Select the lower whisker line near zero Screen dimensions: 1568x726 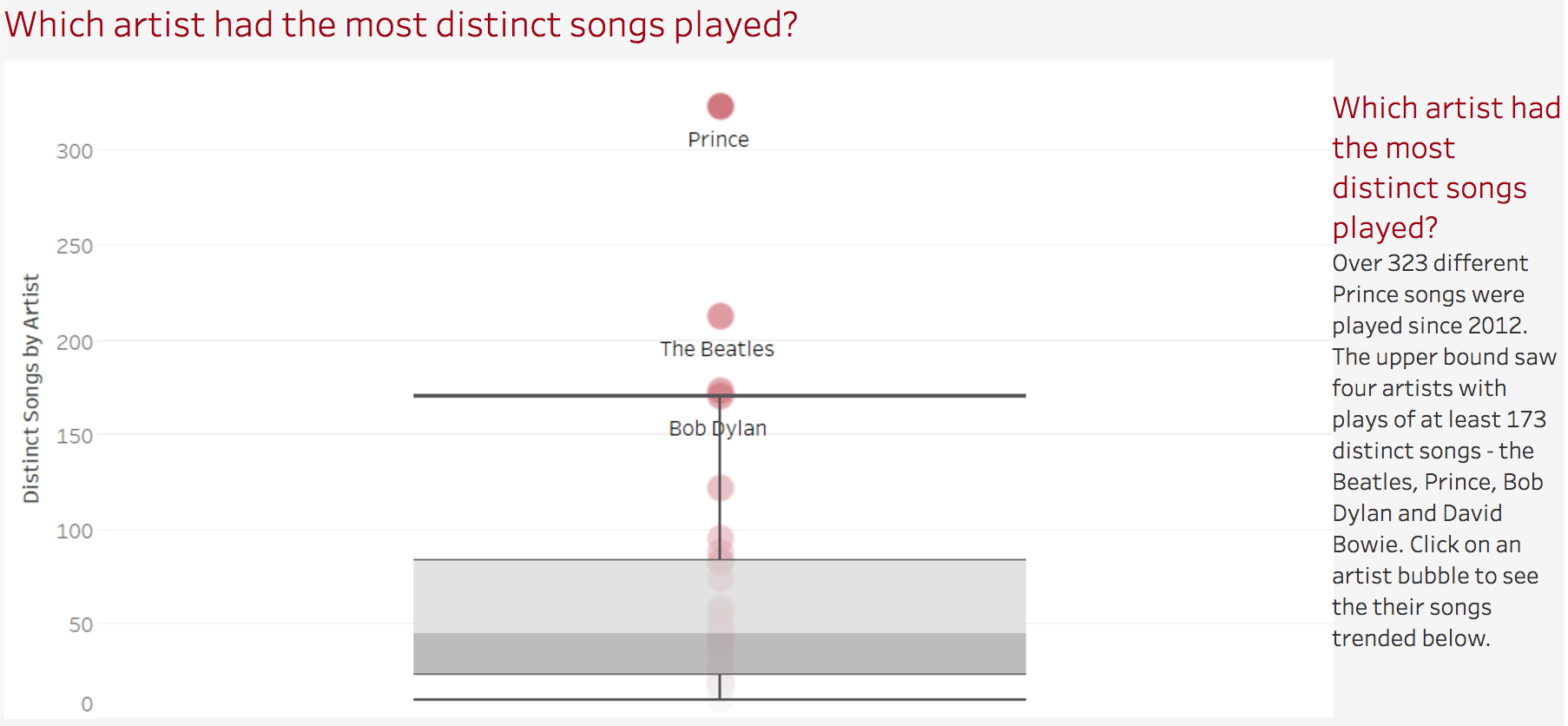(719, 699)
